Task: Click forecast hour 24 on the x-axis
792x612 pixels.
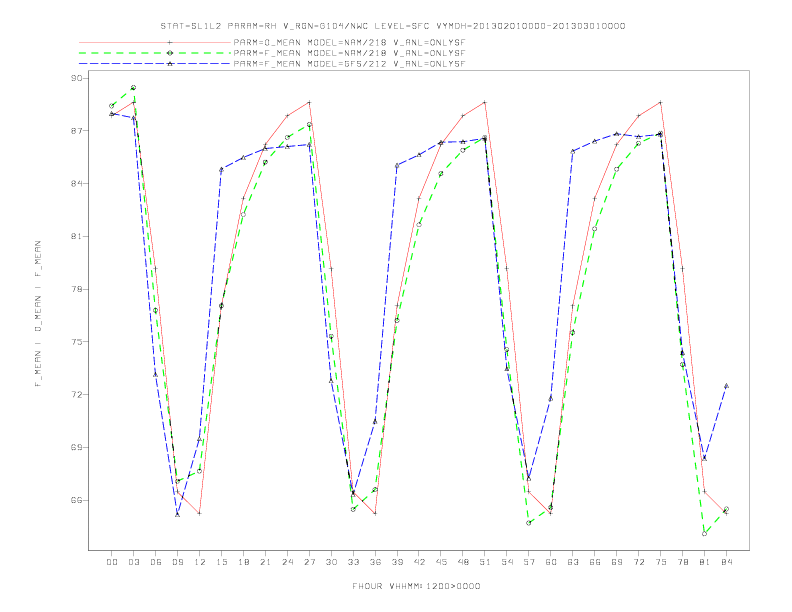Action: pos(287,562)
